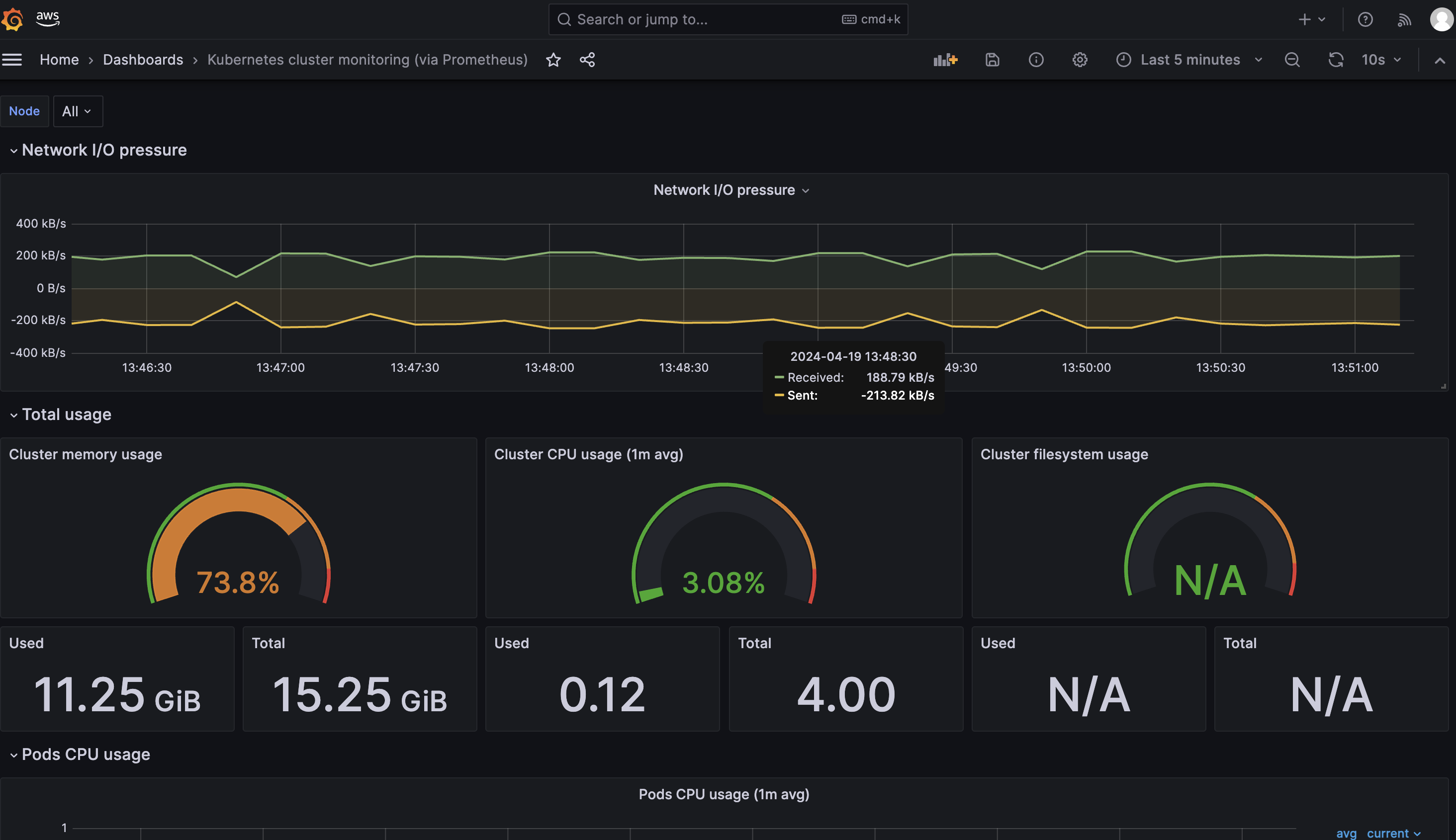Click the alerts notification bell icon
This screenshot has width=1456, height=840.
point(1404,19)
